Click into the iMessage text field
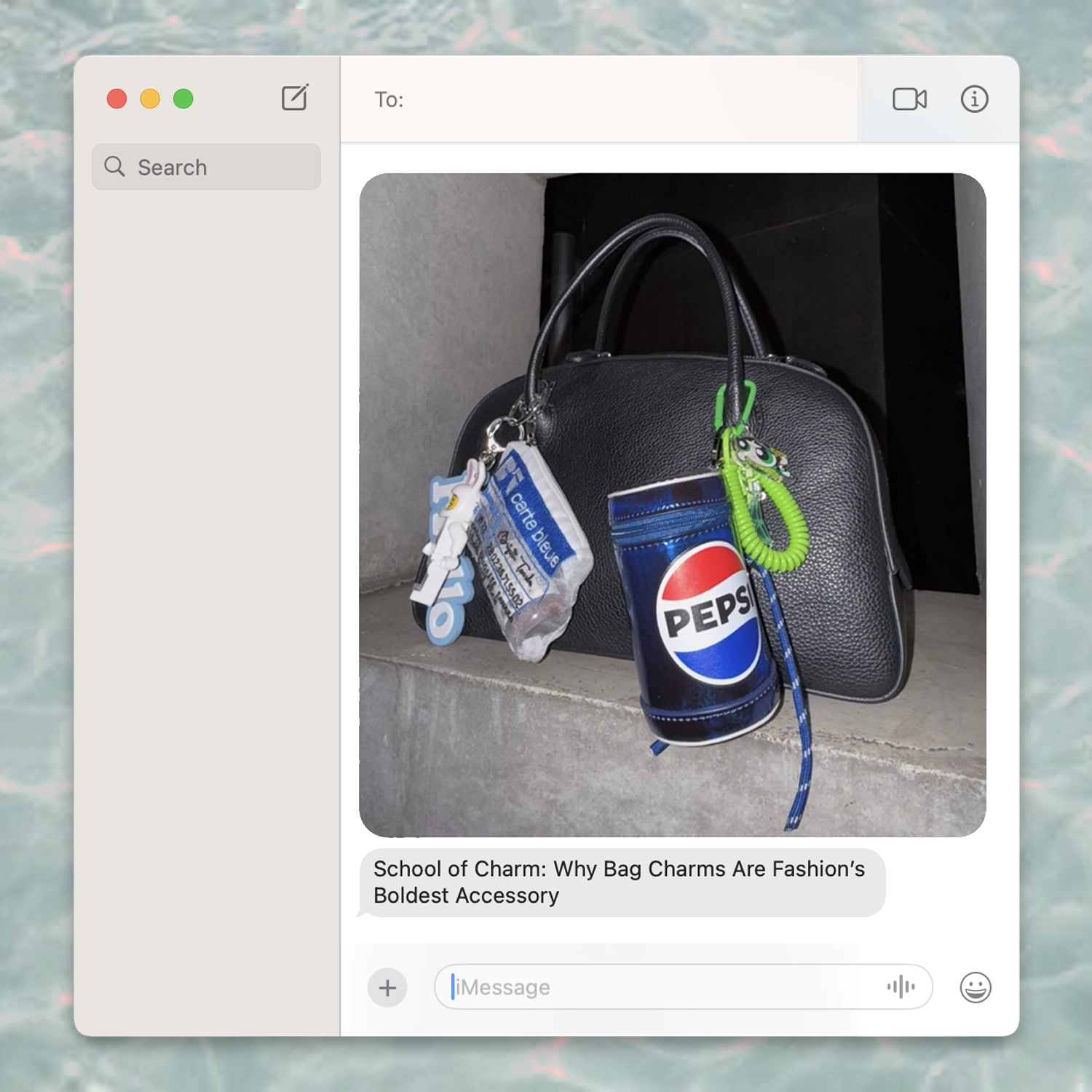This screenshot has height=1092, width=1092. (x=683, y=987)
